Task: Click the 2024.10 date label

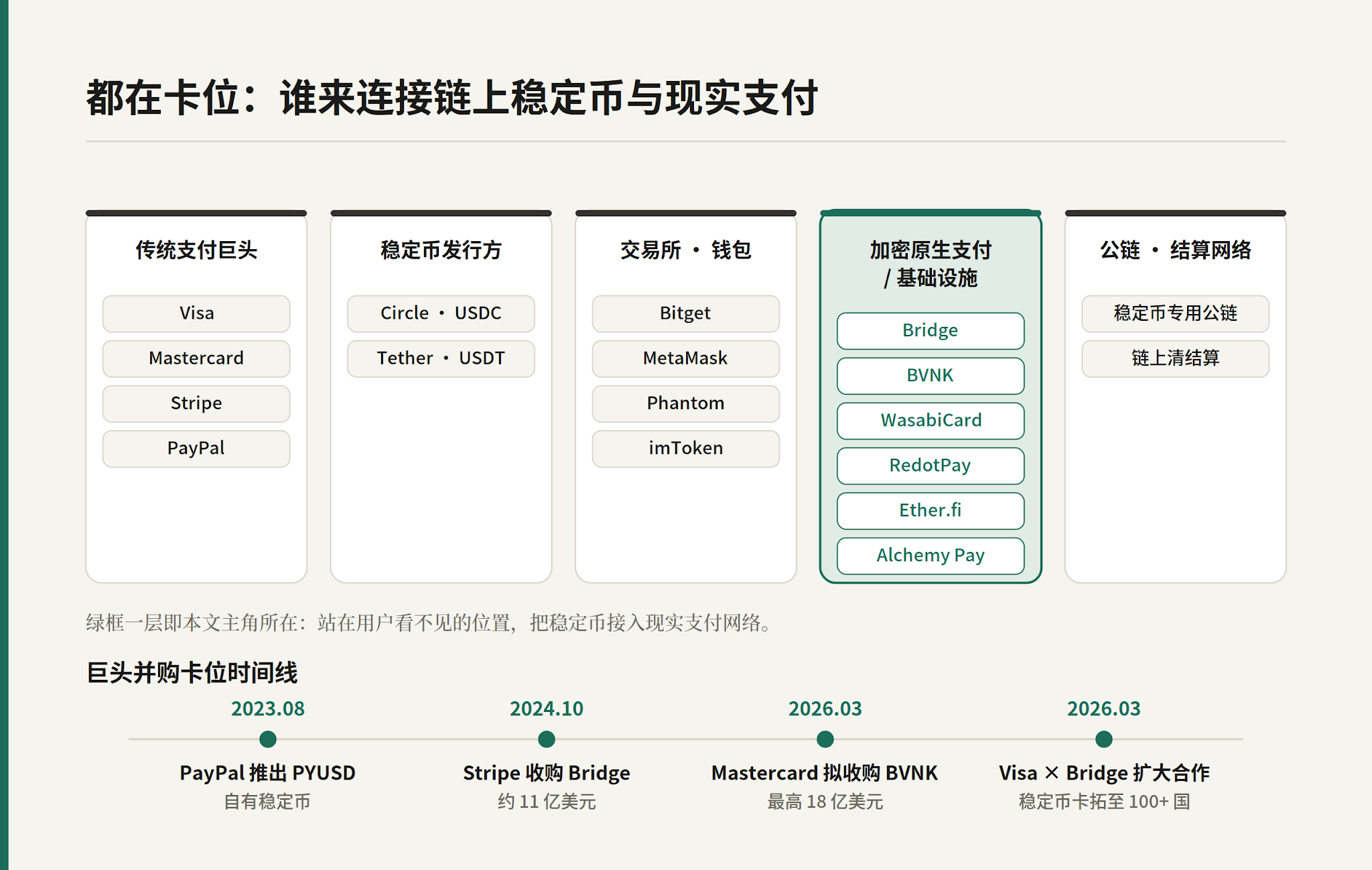Action: click(x=547, y=709)
